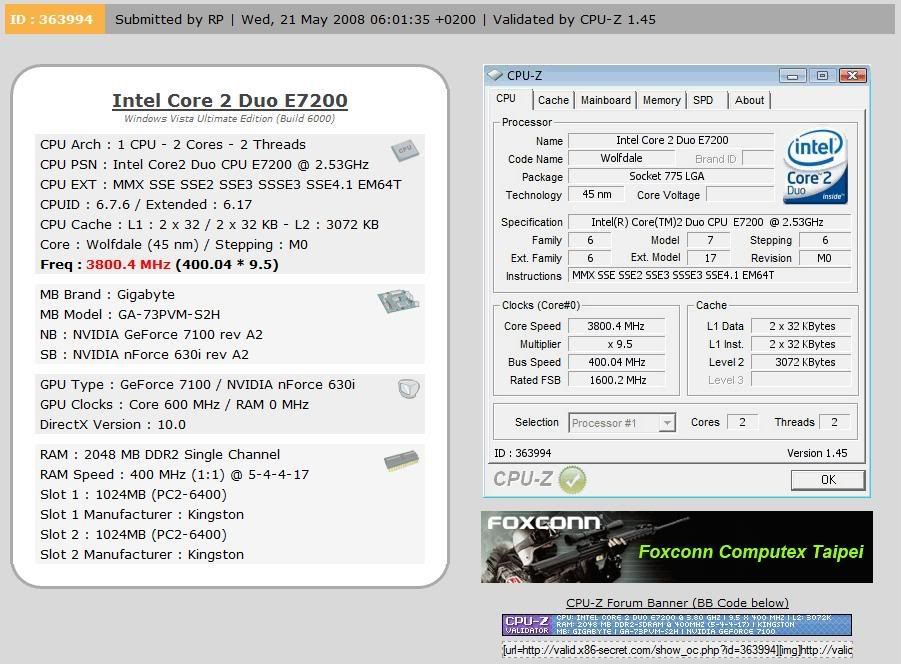Click the empty Core Voltage field

click(740, 194)
